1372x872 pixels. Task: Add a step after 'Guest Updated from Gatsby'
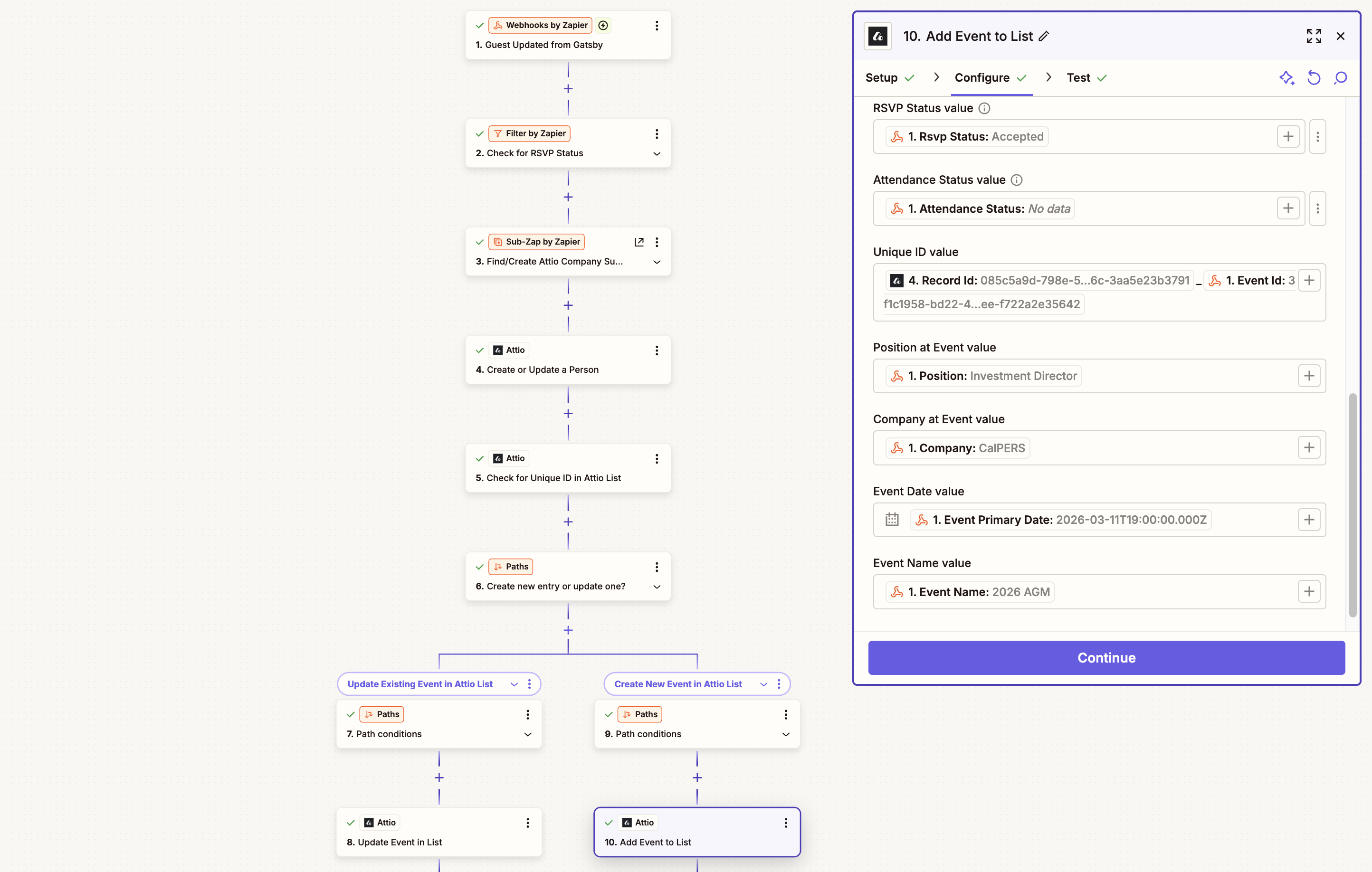tap(568, 89)
